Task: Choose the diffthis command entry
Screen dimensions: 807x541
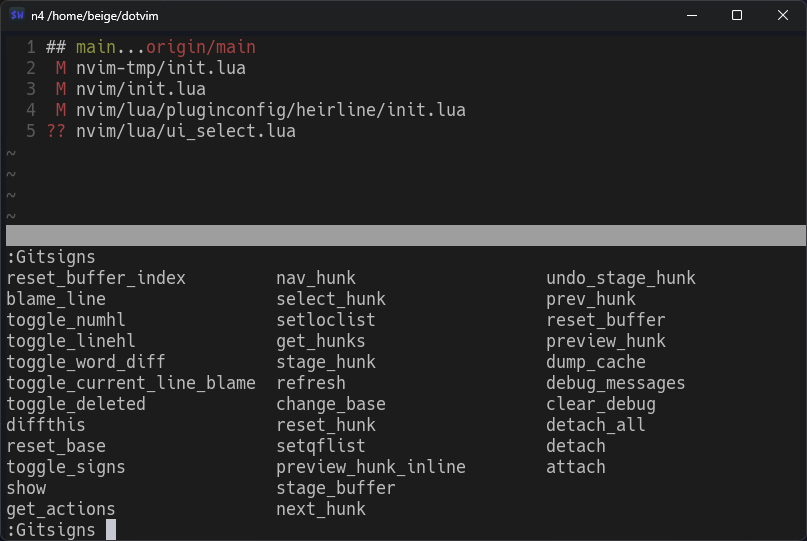Action: tap(46, 425)
